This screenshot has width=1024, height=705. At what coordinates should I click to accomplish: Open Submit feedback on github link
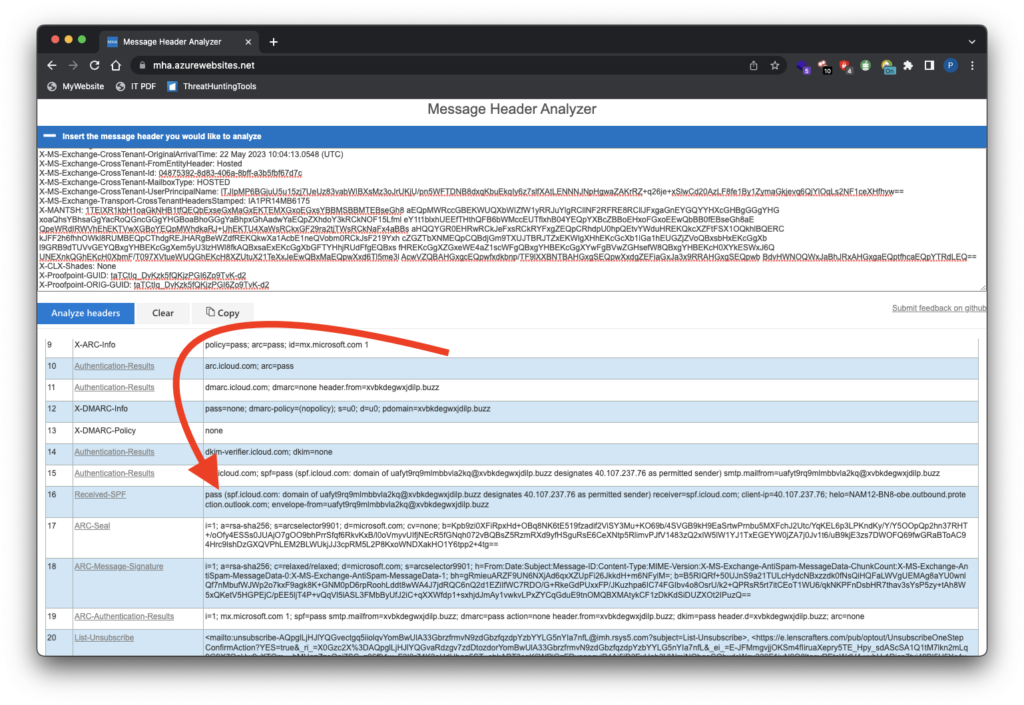(x=938, y=308)
